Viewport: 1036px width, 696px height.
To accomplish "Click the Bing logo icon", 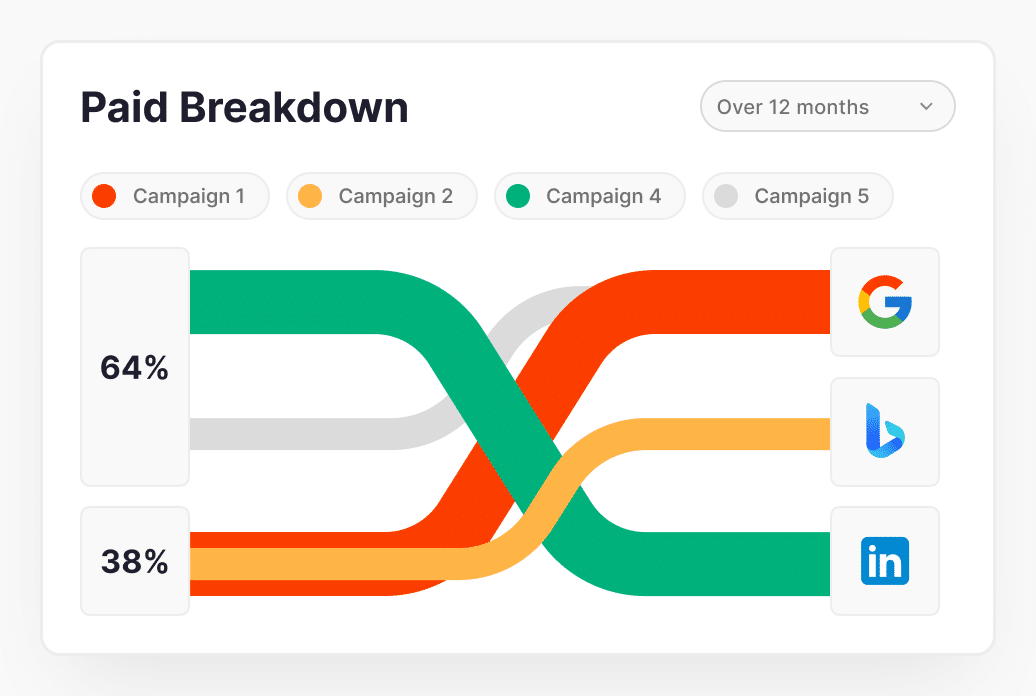I will coord(885,431).
